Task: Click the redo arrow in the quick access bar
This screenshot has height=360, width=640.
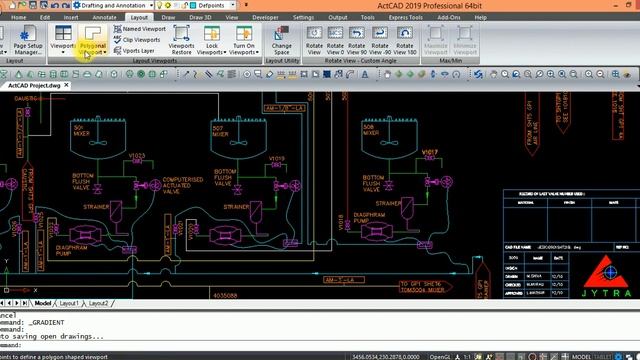Action: click(65, 5)
